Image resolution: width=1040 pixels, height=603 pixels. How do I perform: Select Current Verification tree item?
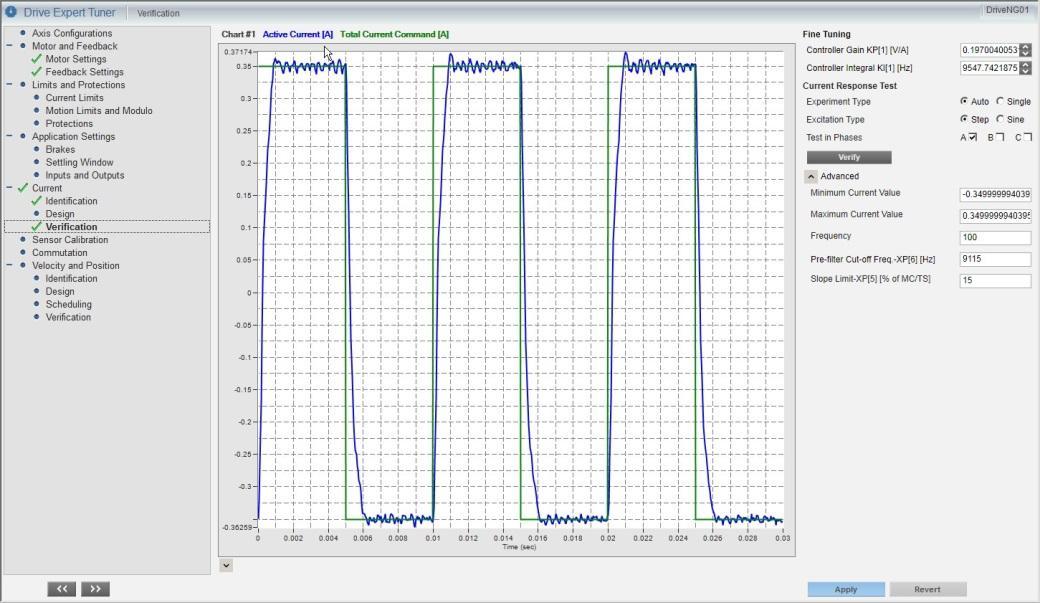[x=71, y=226]
